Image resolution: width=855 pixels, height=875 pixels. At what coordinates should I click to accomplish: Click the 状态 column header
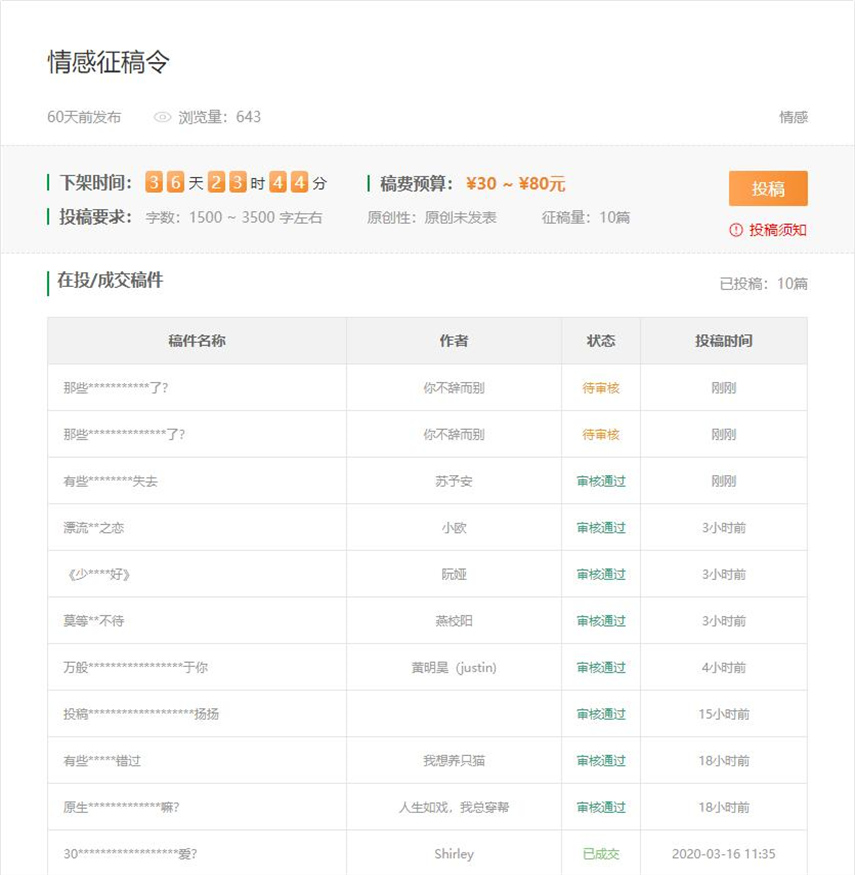(x=599, y=340)
